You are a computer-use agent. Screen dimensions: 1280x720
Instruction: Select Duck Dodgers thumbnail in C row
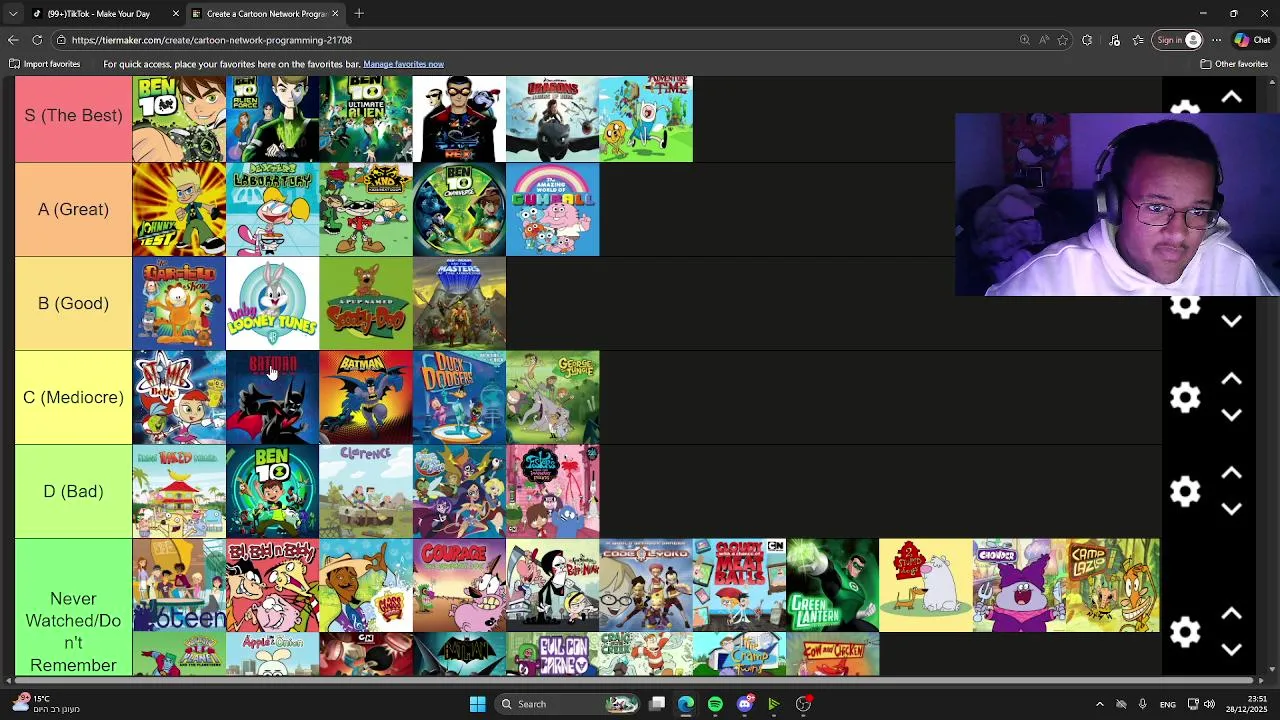pos(459,397)
